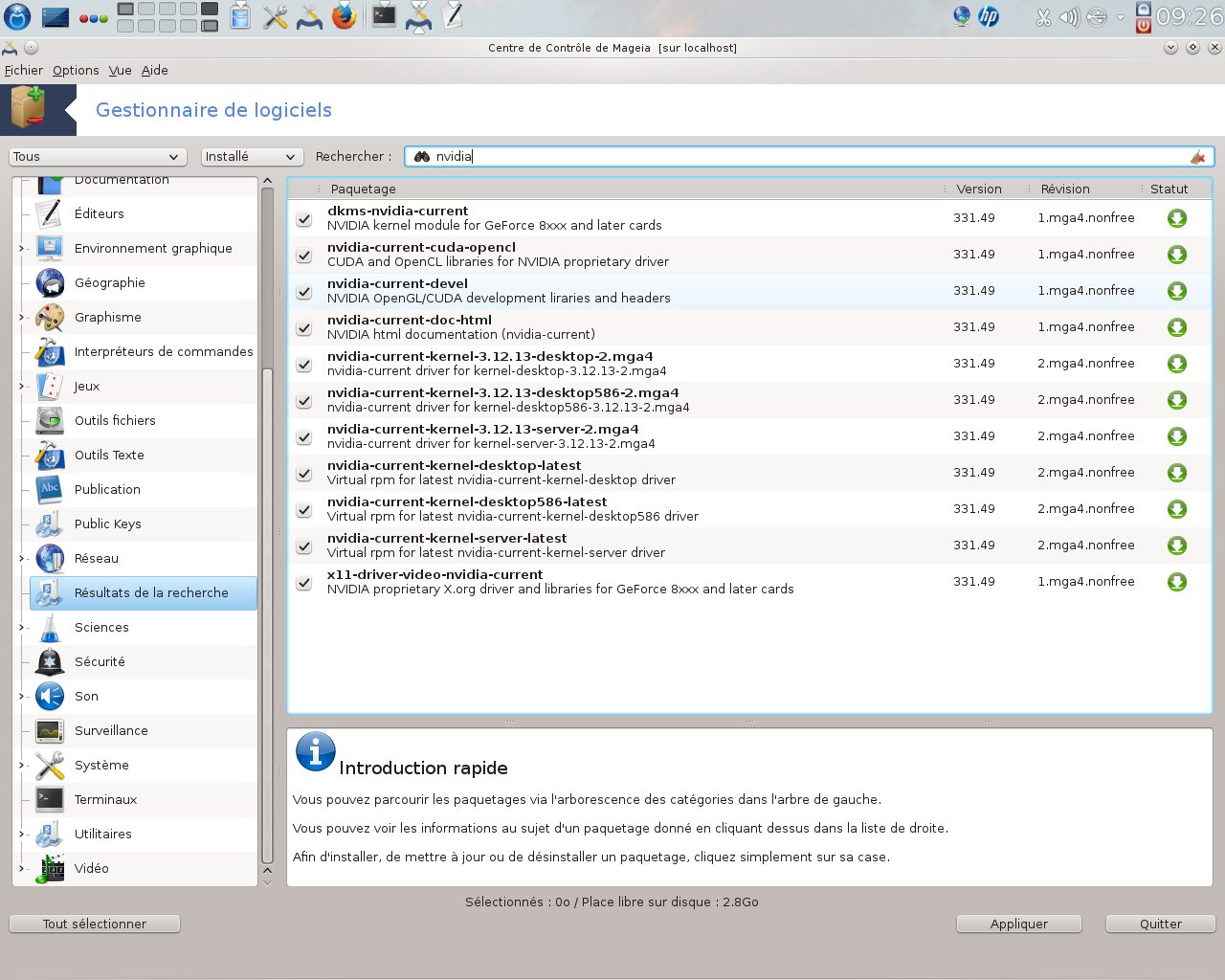Uncheck nvidia-current-kernel-3.12.13-server-2.mga4 package

(304, 437)
